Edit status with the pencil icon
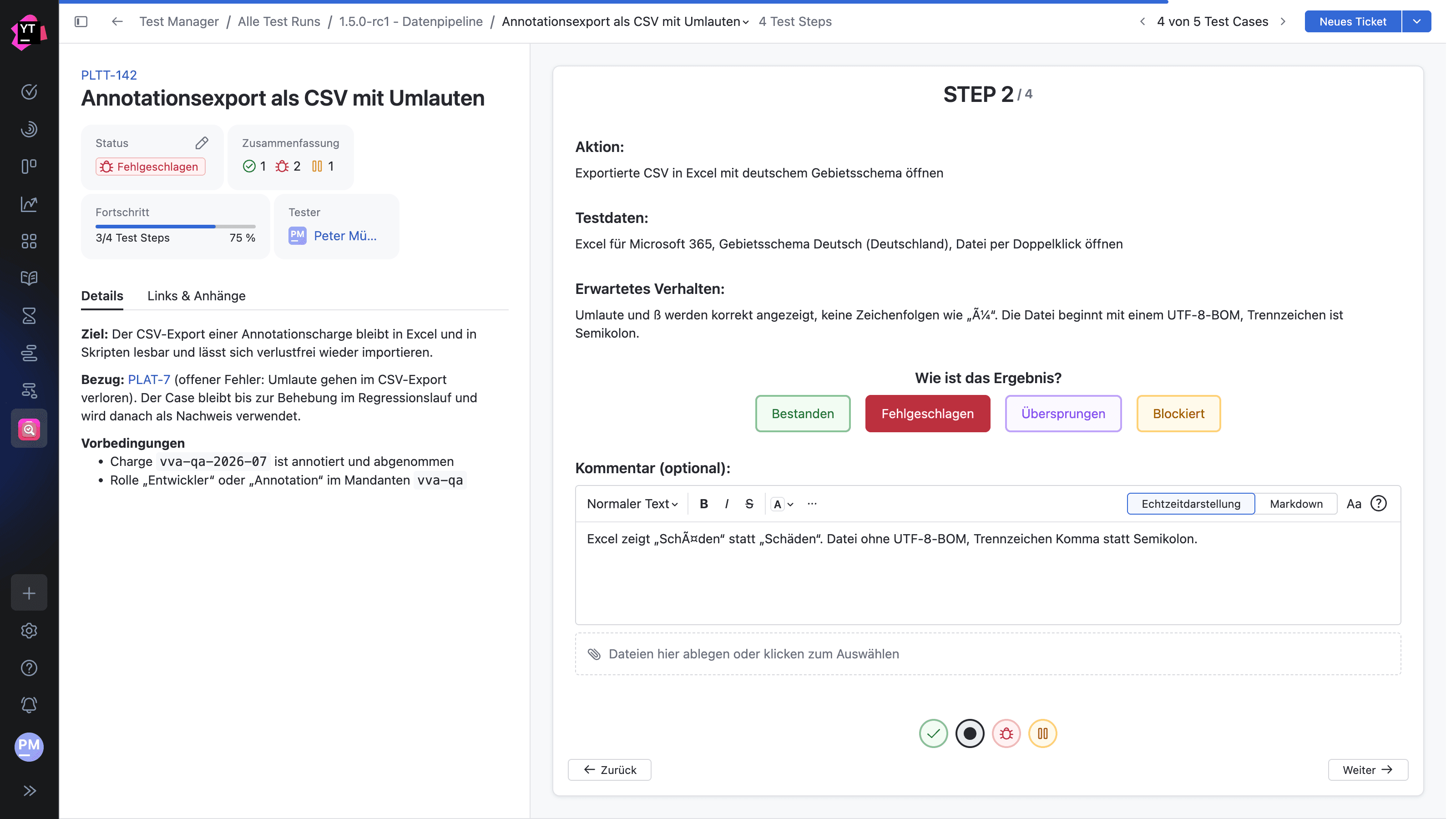This screenshot has height=819, width=1456. [x=202, y=143]
